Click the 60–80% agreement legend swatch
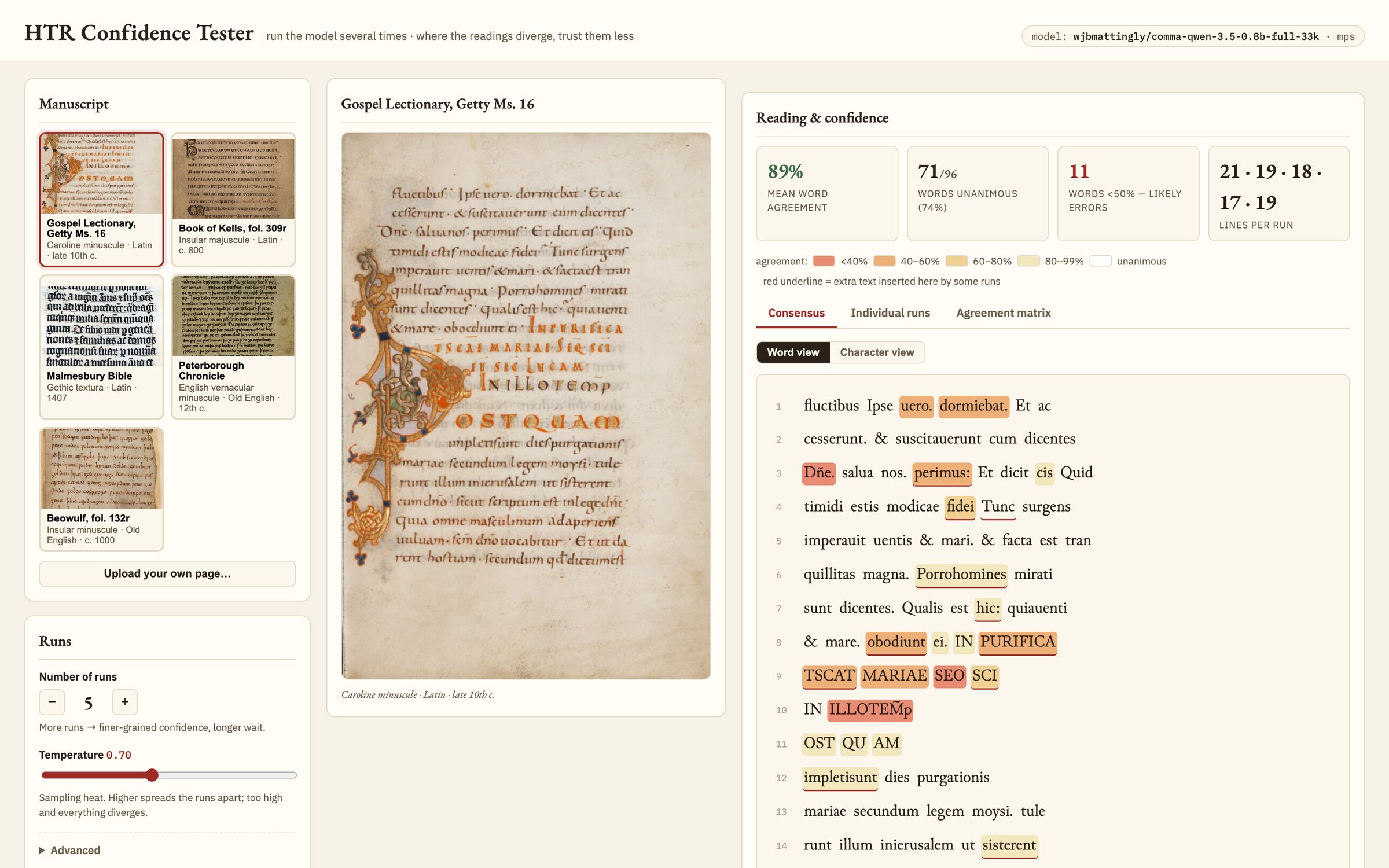1389x868 pixels. (x=957, y=261)
